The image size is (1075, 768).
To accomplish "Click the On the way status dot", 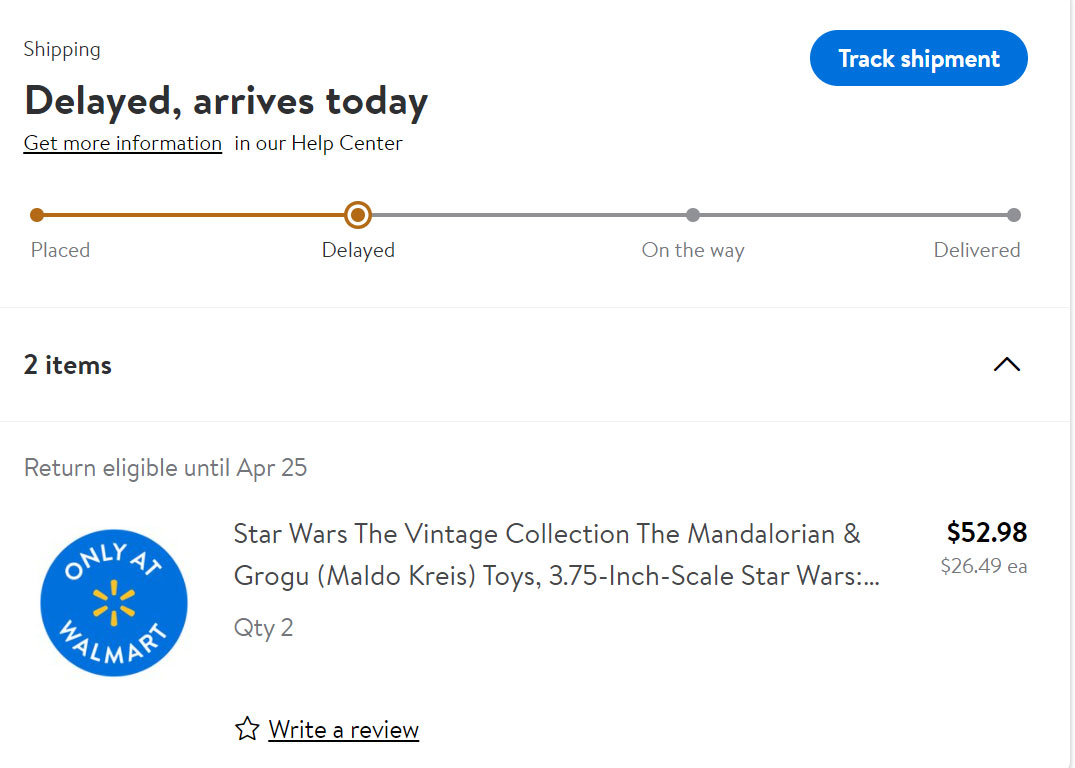I will pos(693,215).
